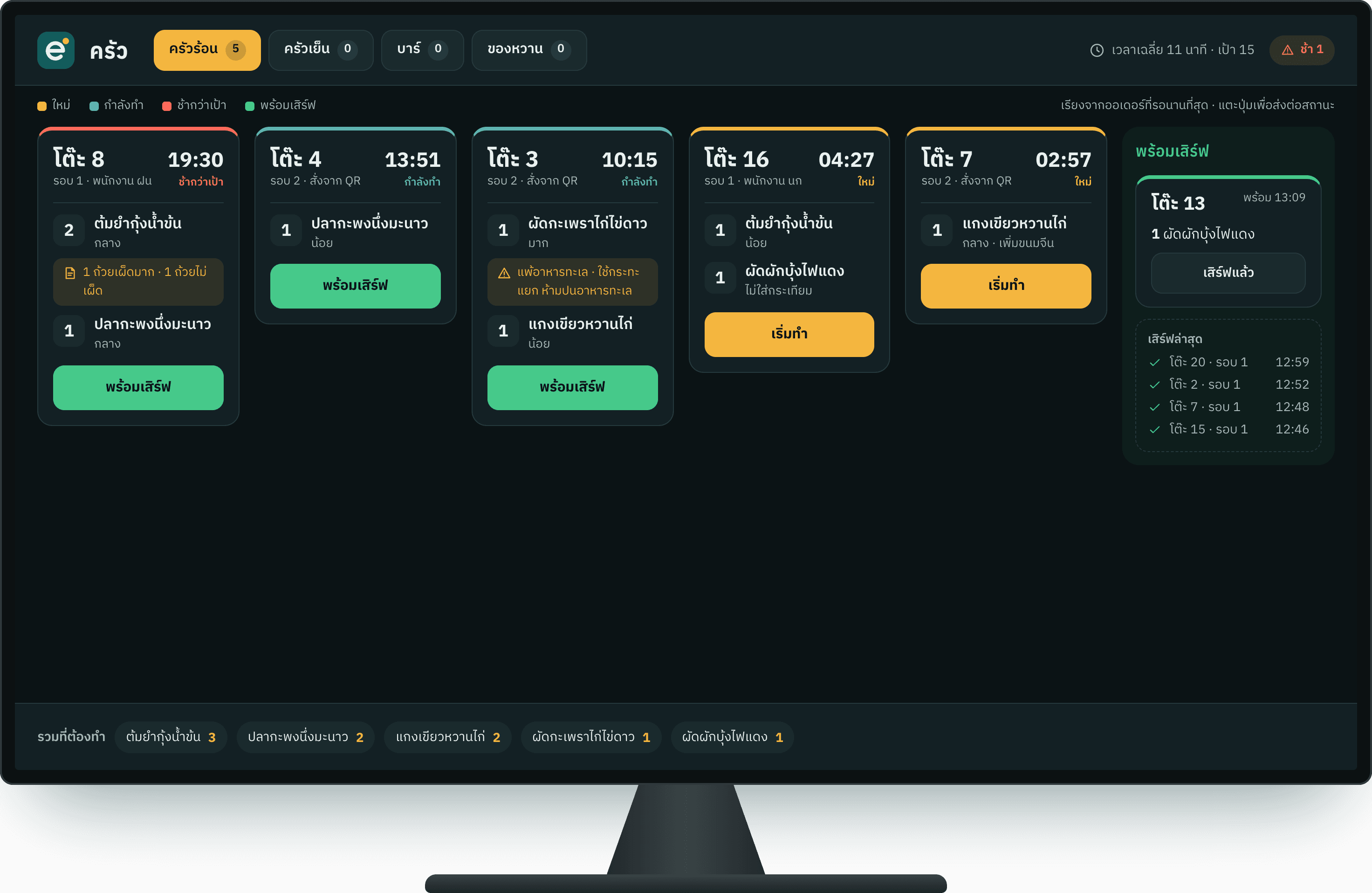Mark โต๊ะ 8 as พร้อมเสิร์ฟ
The width and height of the screenshot is (1372, 893).
138,387
